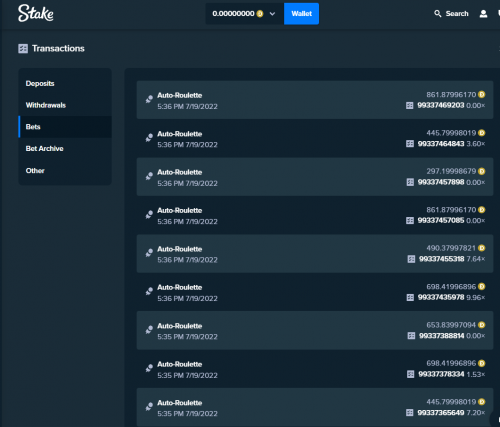Viewport: 500px width, 427px height.
Task: Click roulette icon in row with 99337388814
Action: click(x=149, y=330)
